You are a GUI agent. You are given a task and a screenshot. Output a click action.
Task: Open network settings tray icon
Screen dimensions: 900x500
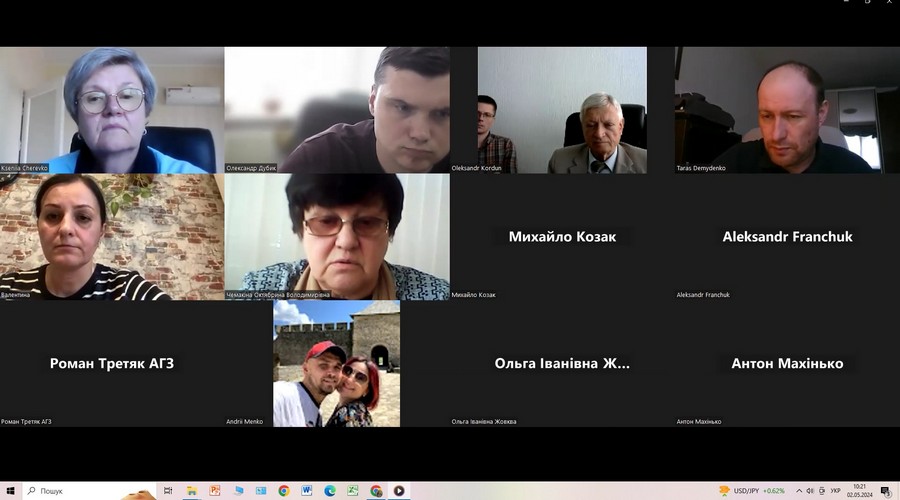[822, 491]
